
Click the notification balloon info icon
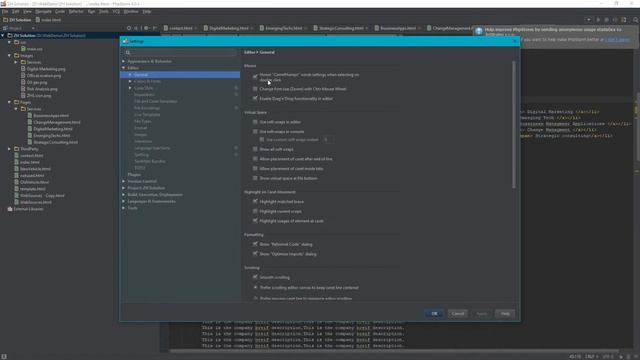pyautogui.click(x=479, y=31)
